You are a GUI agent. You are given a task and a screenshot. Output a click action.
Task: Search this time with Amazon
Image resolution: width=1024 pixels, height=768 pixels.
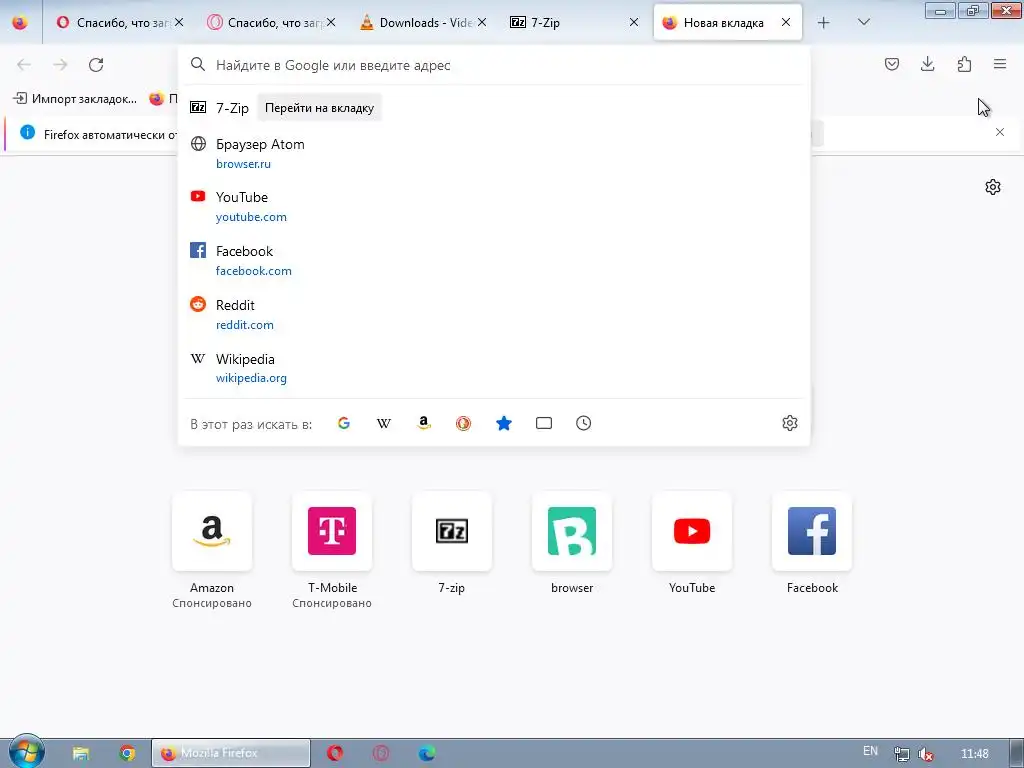(424, 423)
